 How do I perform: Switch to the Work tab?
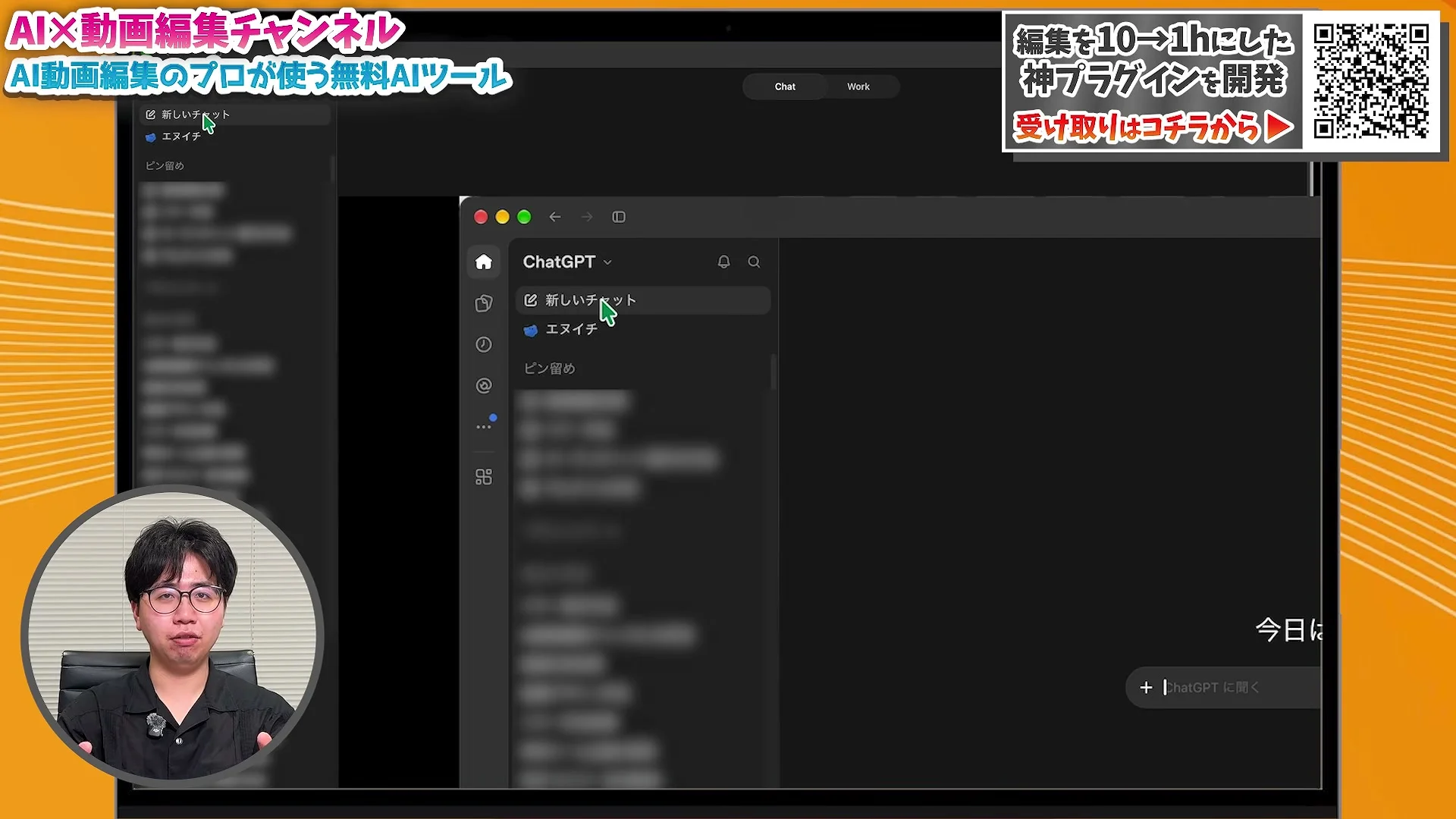pos(858,86)
